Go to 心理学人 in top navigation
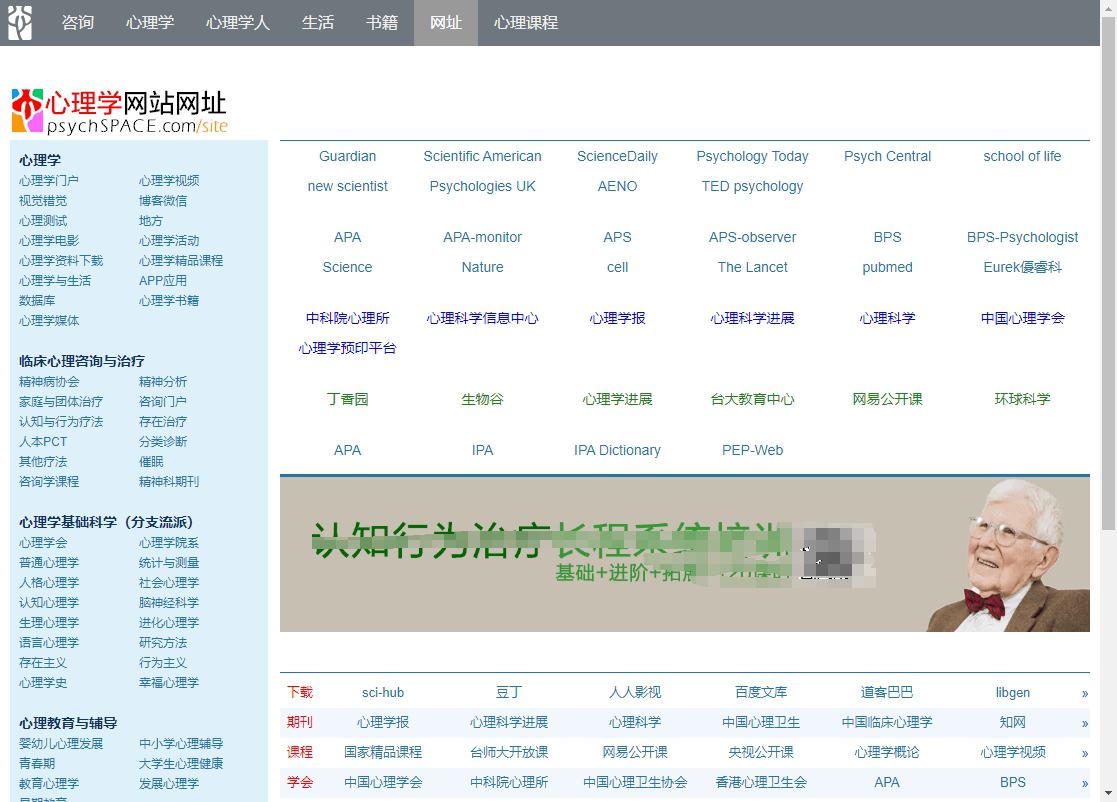Screen dimensions: 1117x802 point(237,23)
